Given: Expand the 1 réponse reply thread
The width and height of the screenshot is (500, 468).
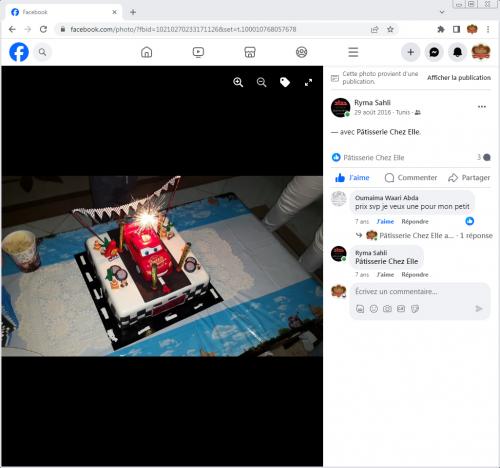Looking at the screenshot, I should pos(476,236).
